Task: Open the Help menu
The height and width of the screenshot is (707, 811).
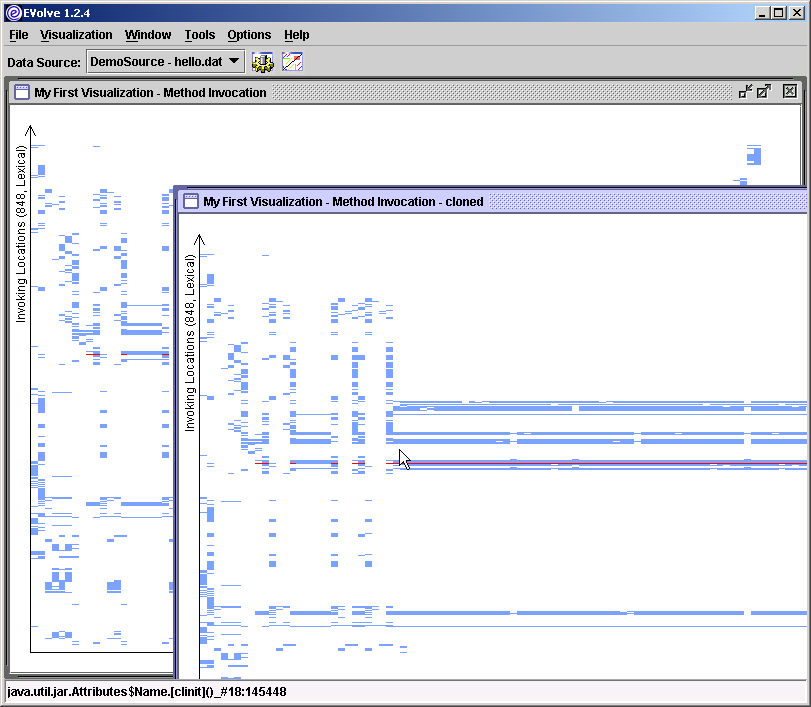Action: [x=296, y=35]
